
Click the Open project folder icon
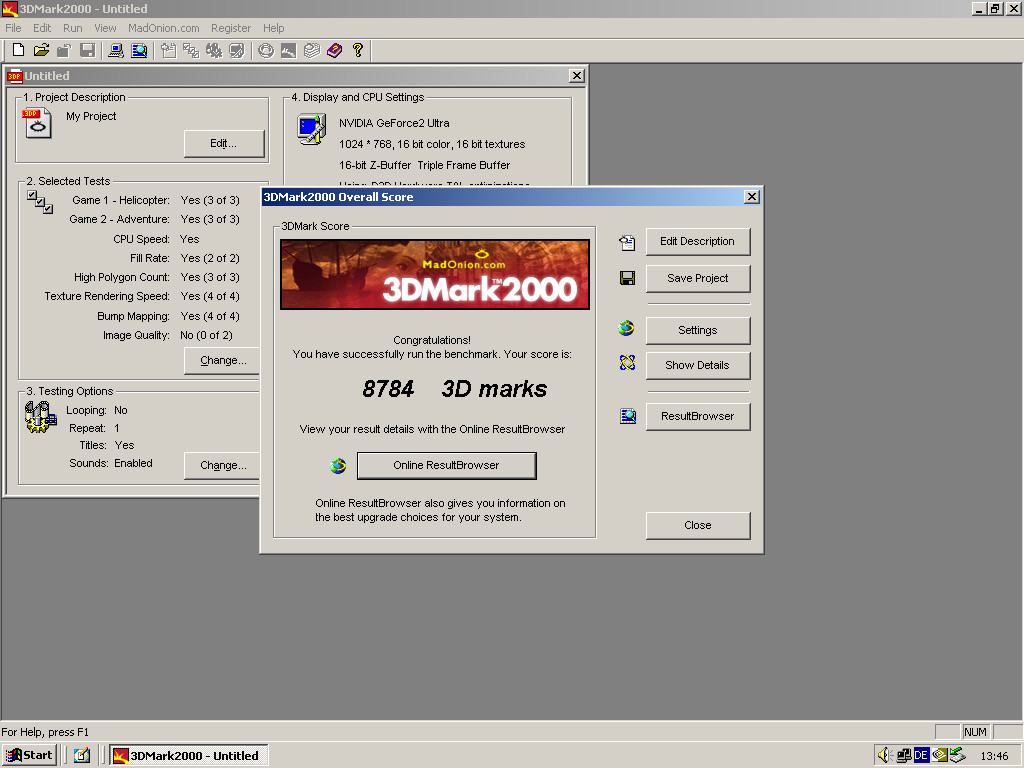[x=41, y=50]
